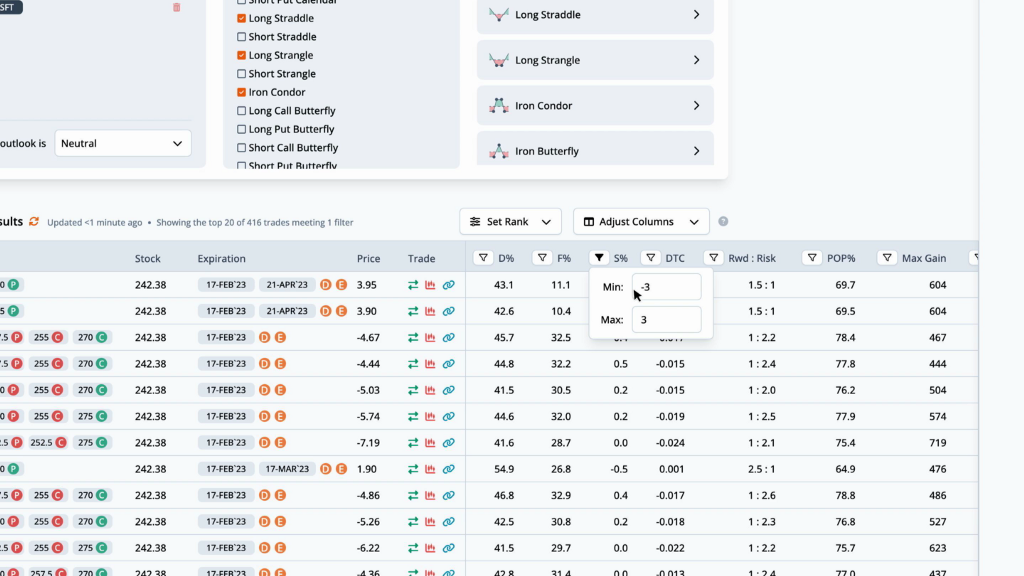Uncheck the Long Straddle checkbox
Image resolution: width=1024 pixels, height=576 pixels.
point(242,18)
